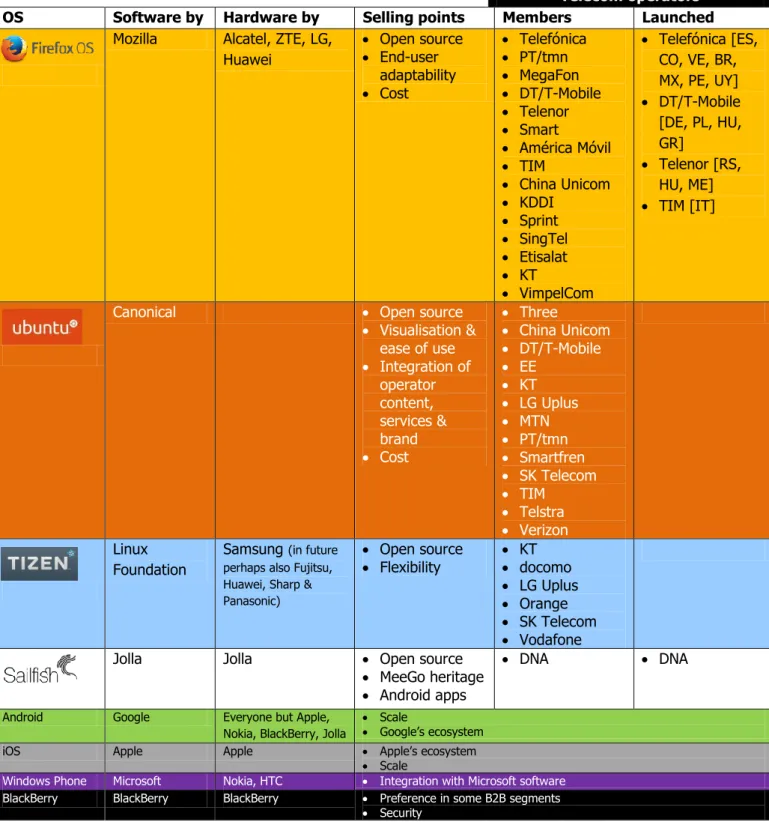Click 'América Móvil' member entry
Image resolution: width=769 pixels, height=822 pixels.
click(565, 148)
